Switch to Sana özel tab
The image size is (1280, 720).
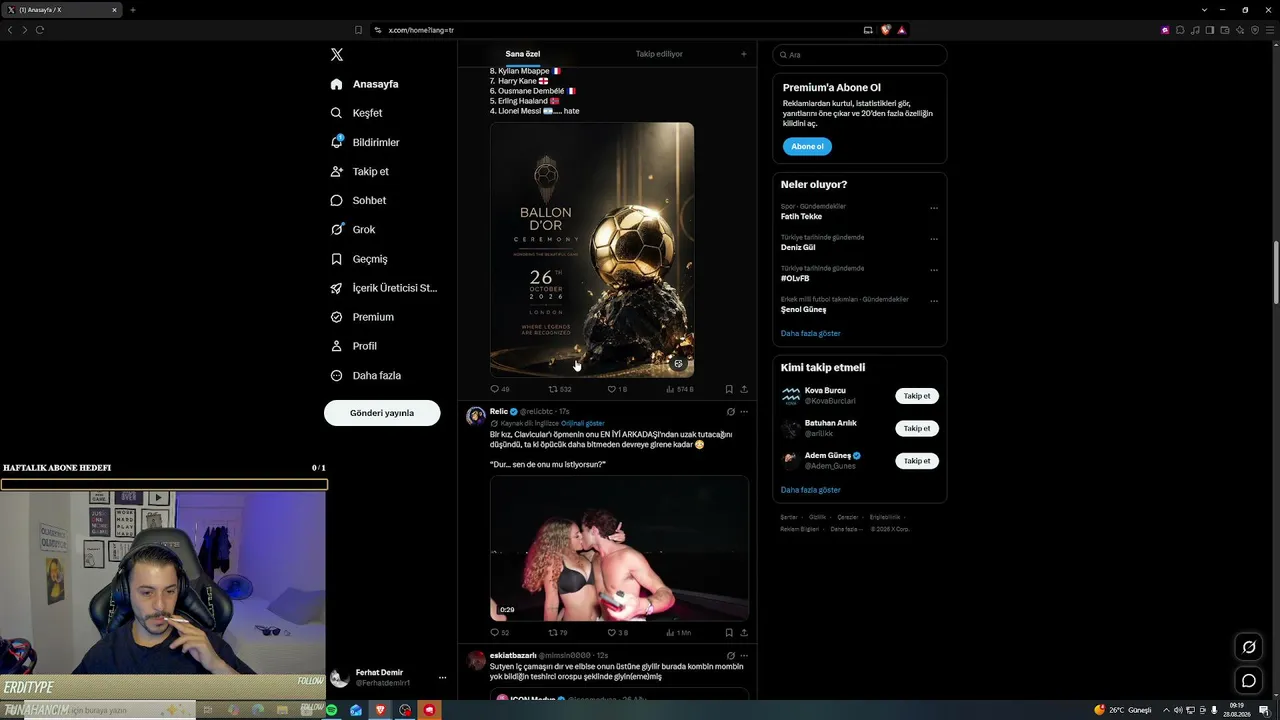(523, 54)
